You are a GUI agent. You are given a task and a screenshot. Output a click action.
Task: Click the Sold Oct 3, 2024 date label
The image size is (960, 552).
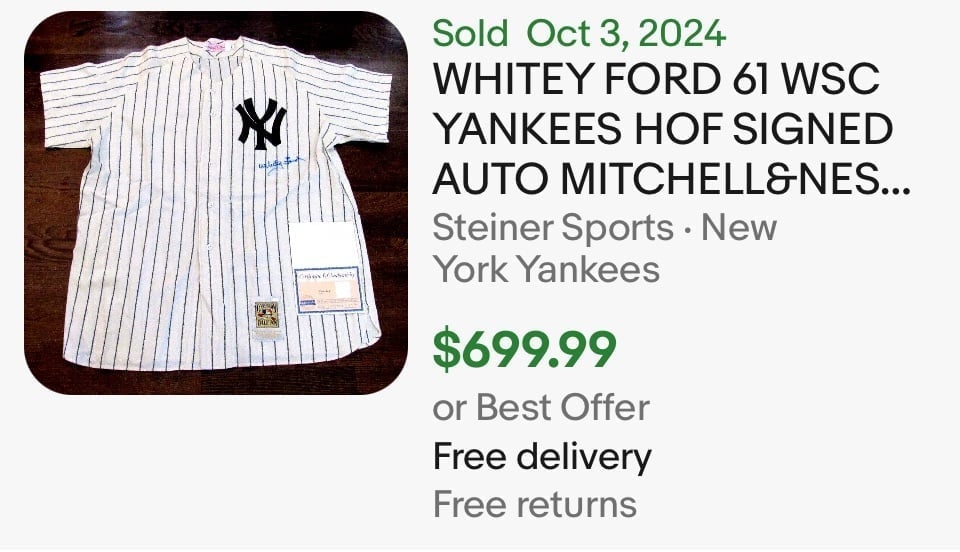tap(579, 33)
